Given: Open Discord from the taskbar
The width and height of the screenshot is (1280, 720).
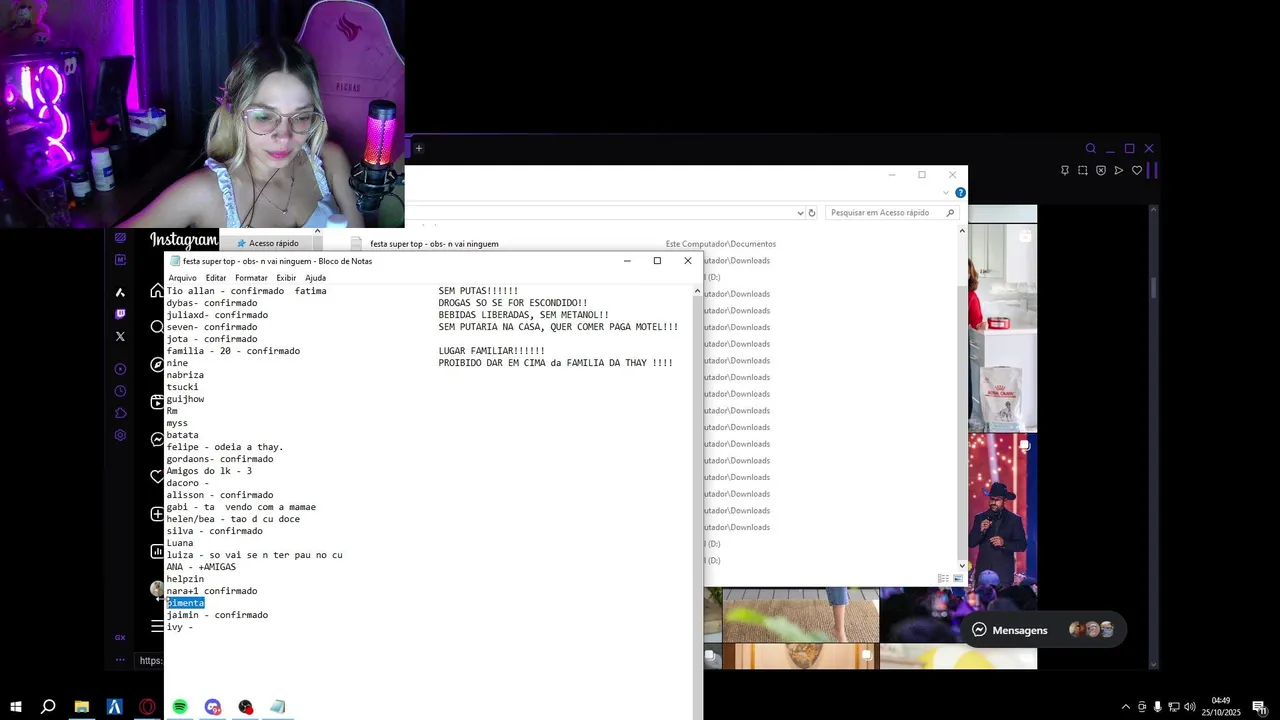Looking at the screenshot, I should (212, 707).
